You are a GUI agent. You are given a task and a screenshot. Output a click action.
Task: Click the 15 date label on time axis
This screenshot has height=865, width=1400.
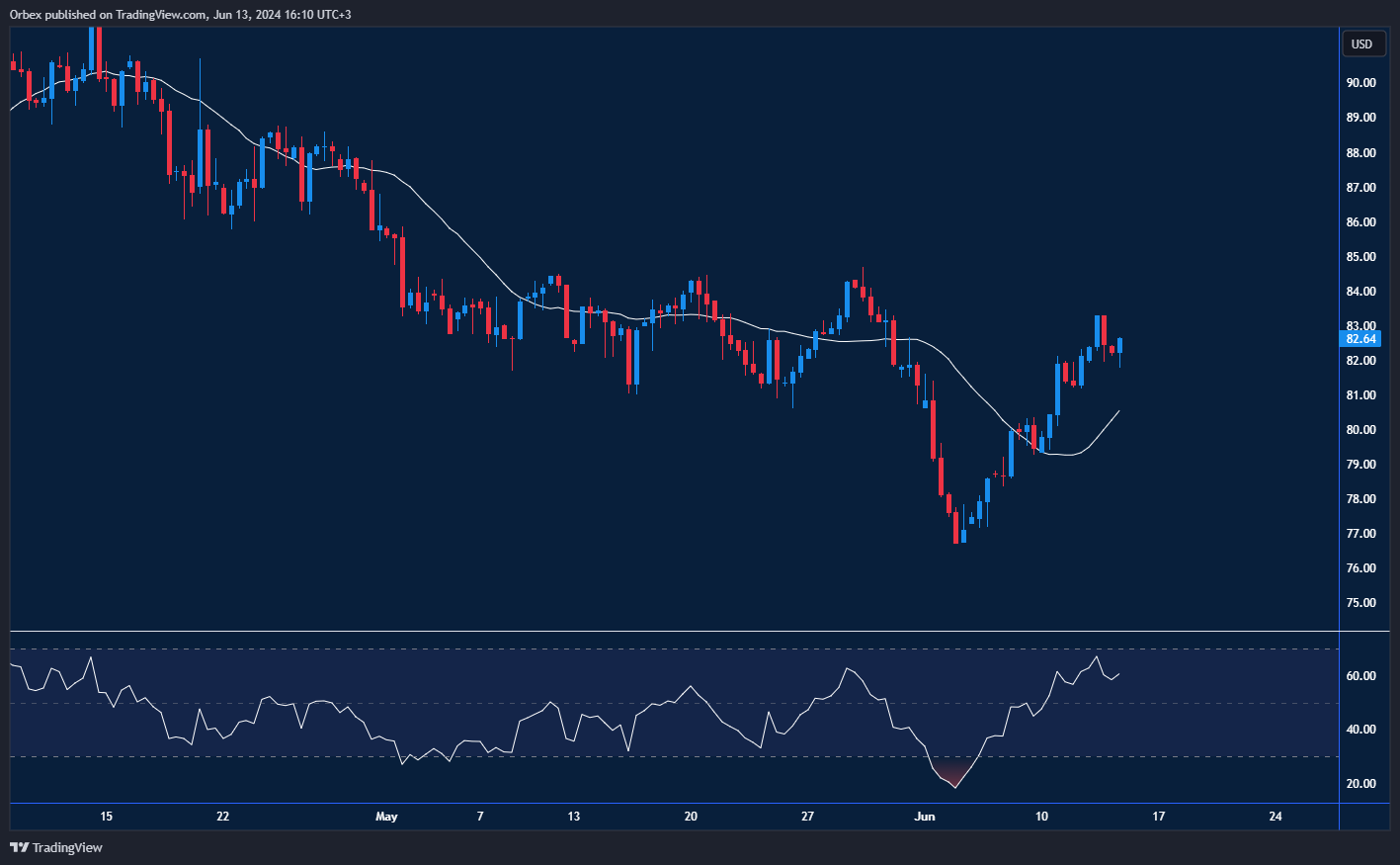pyautogui.click(x=107, y=817)
